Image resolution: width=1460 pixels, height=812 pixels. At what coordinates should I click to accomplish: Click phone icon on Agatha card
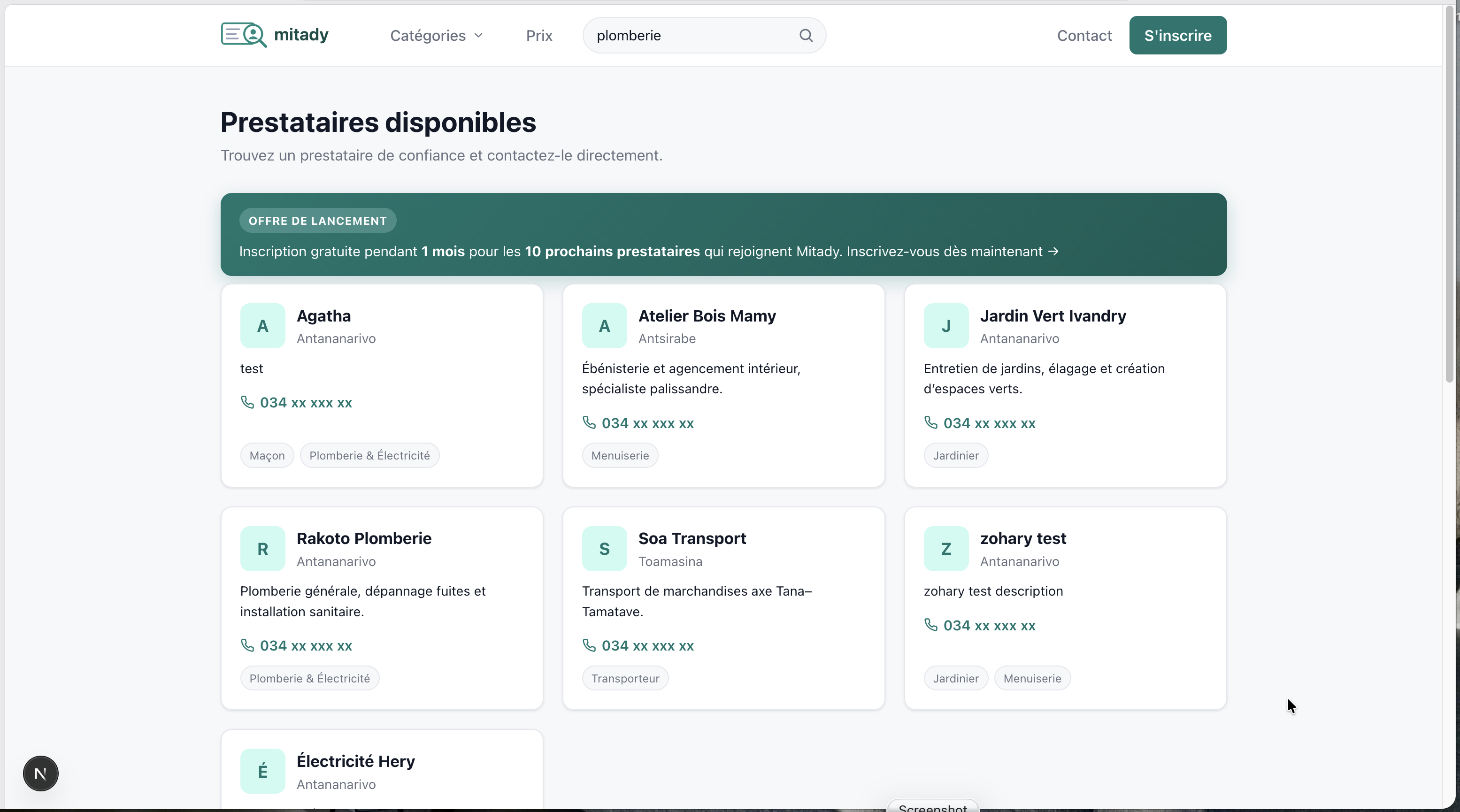(247, 402)
